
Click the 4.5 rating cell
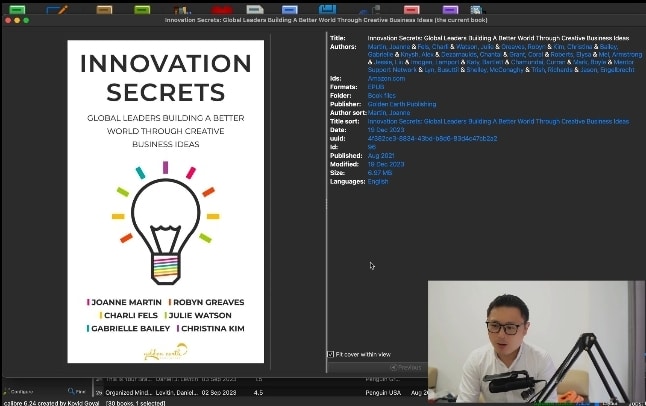(258, 393)
